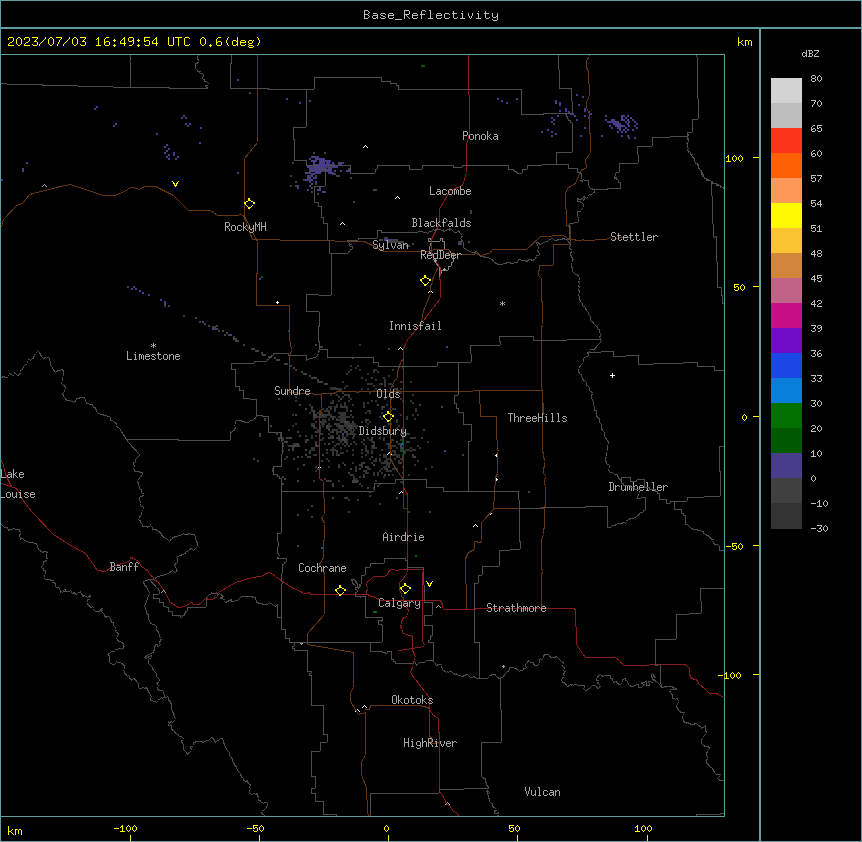Click the Sundre label
This screenshot has width=862, height=842.
point(292,391)
